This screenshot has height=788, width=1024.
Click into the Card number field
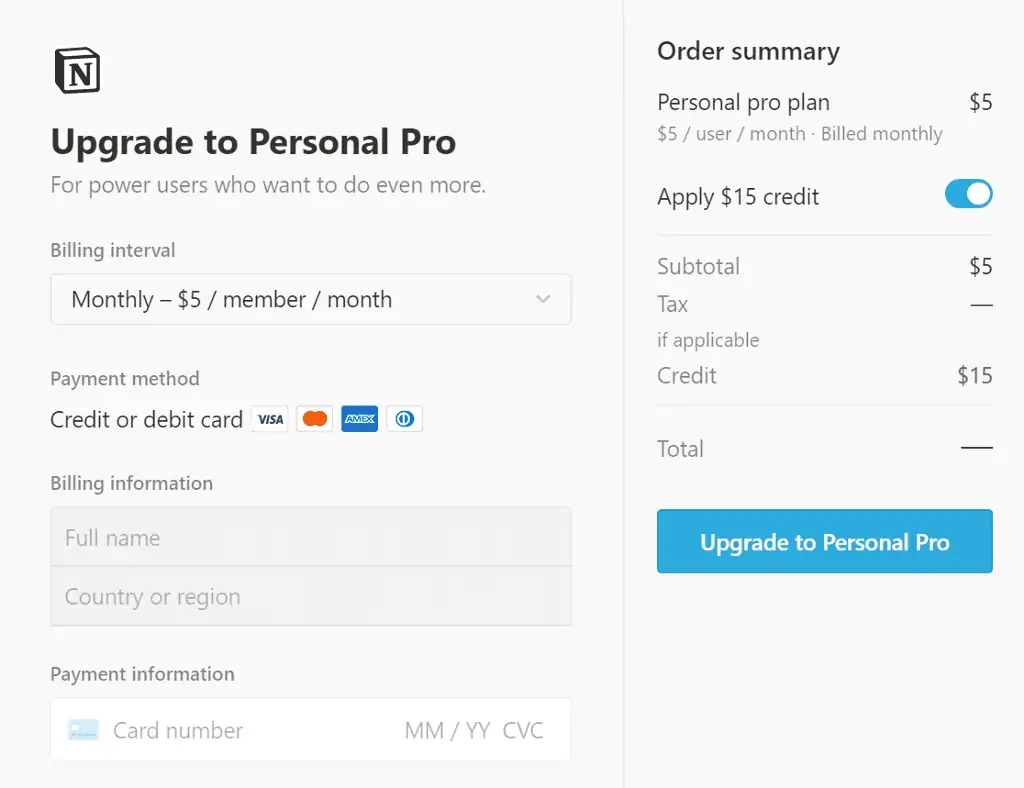[240, 730]
